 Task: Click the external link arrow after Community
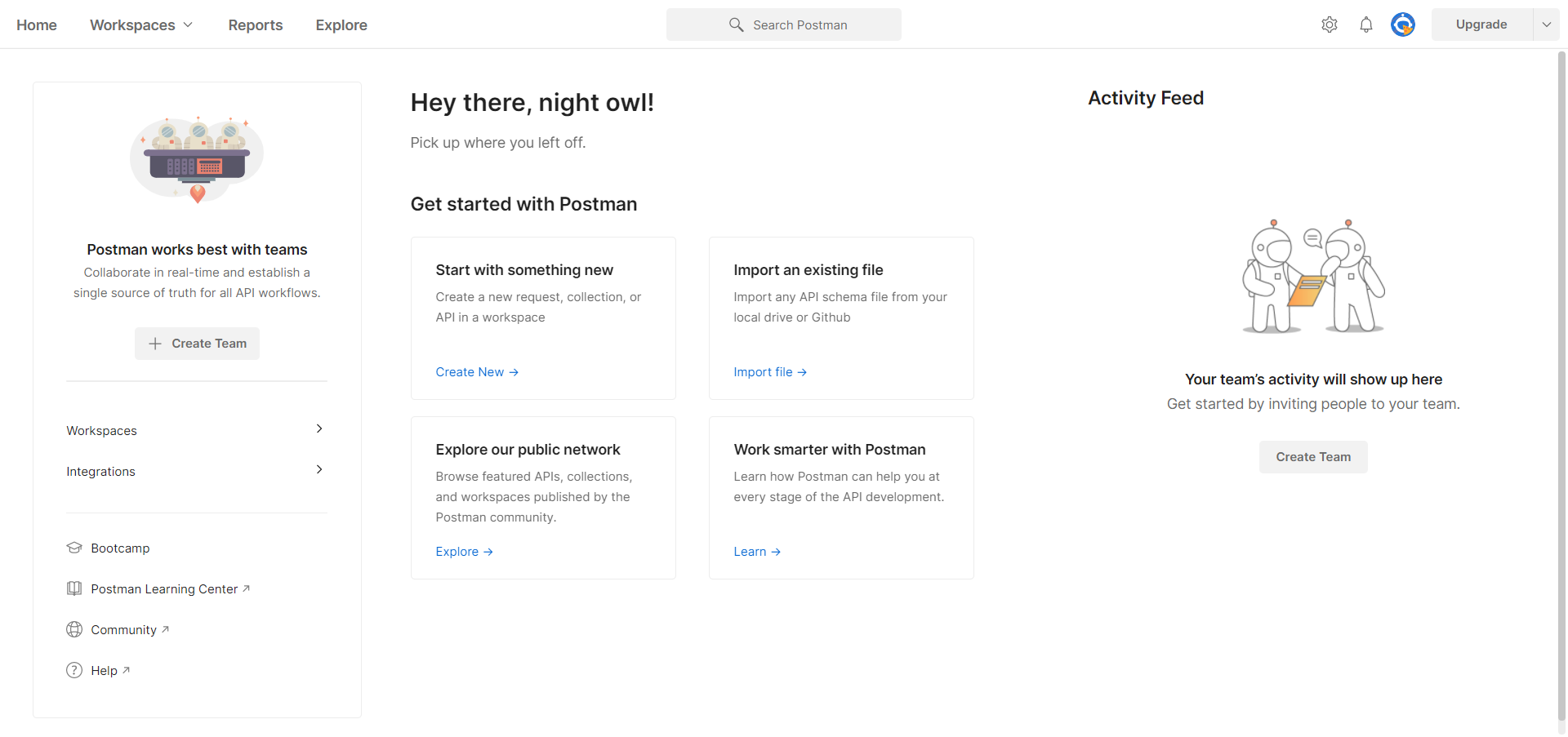(165, 629)
